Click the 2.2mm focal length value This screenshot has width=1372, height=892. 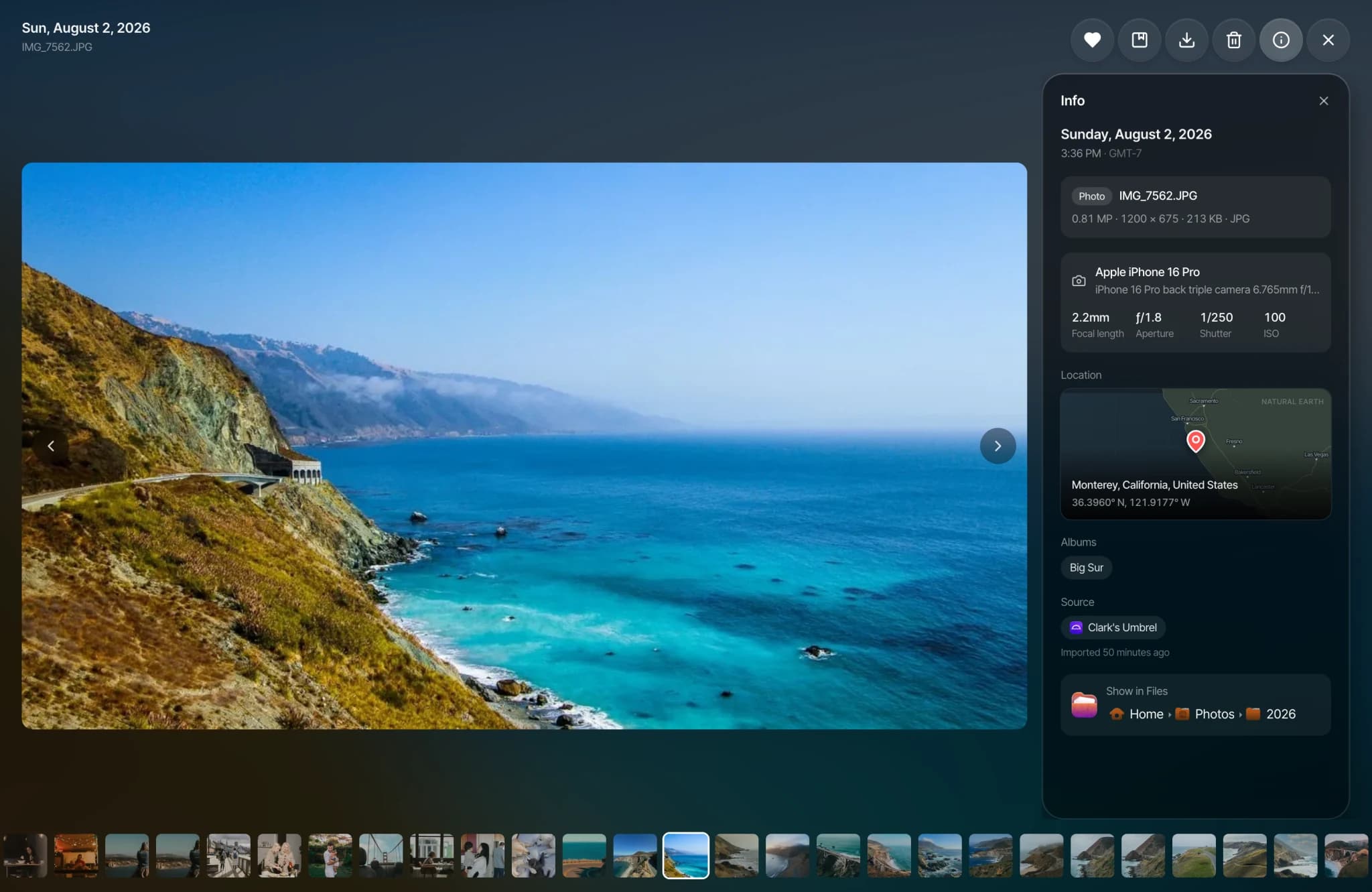coord(1090,317)
